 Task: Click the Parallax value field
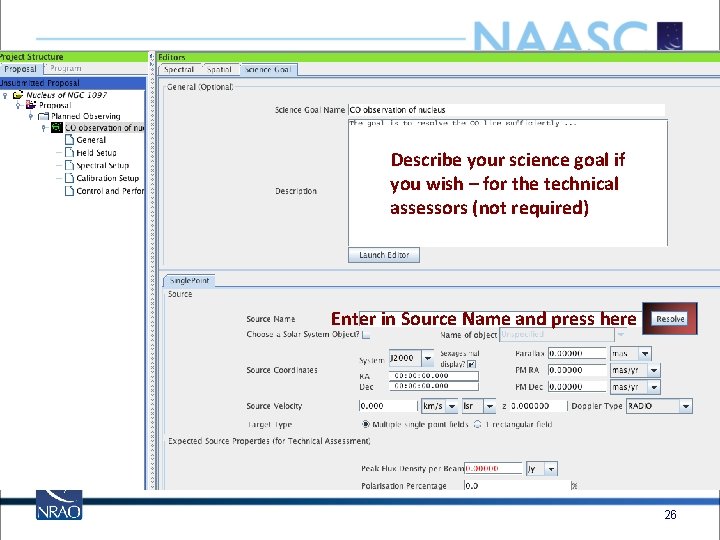pos(577,354)
